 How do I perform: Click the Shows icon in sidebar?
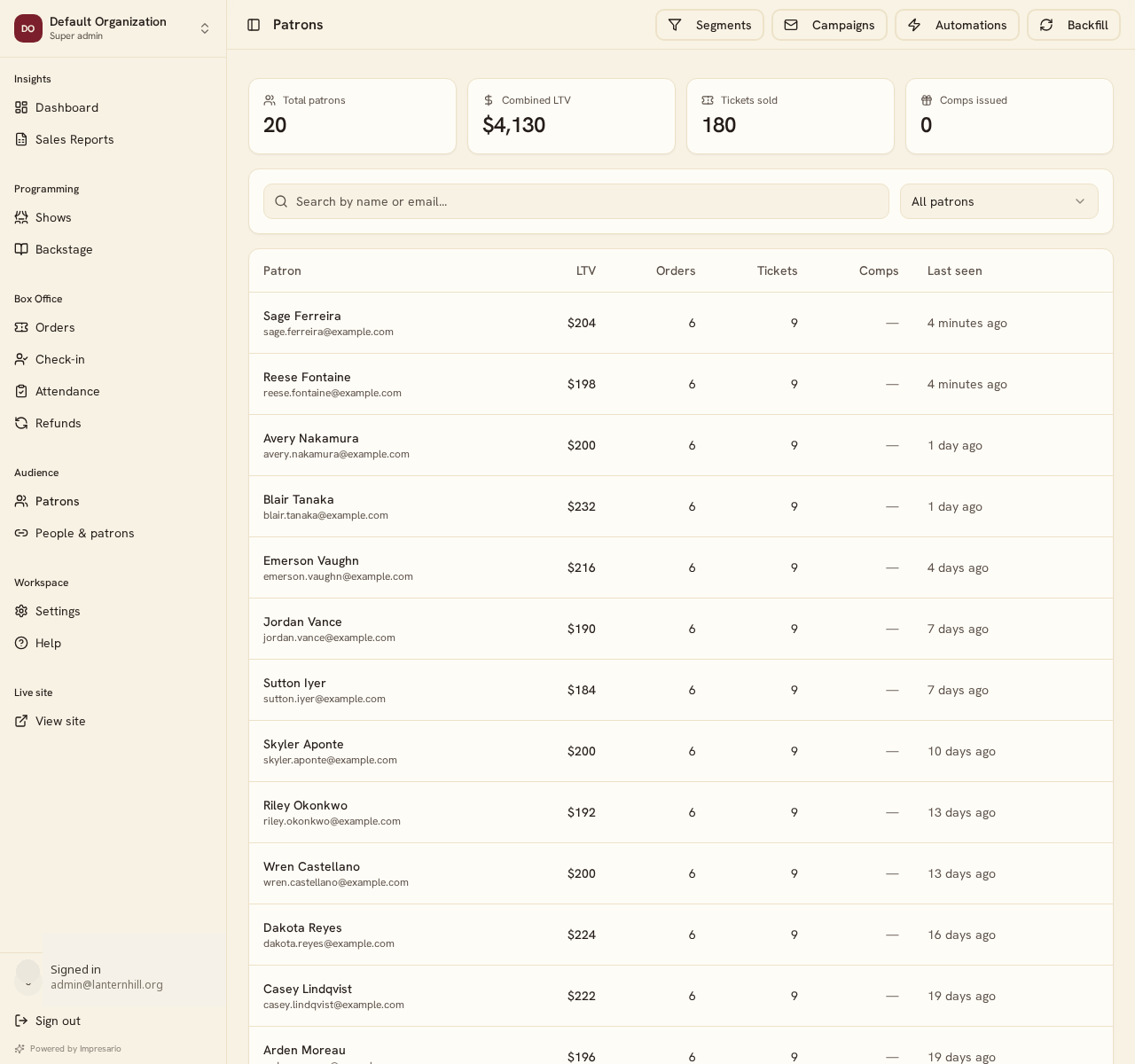pos(21,217)
